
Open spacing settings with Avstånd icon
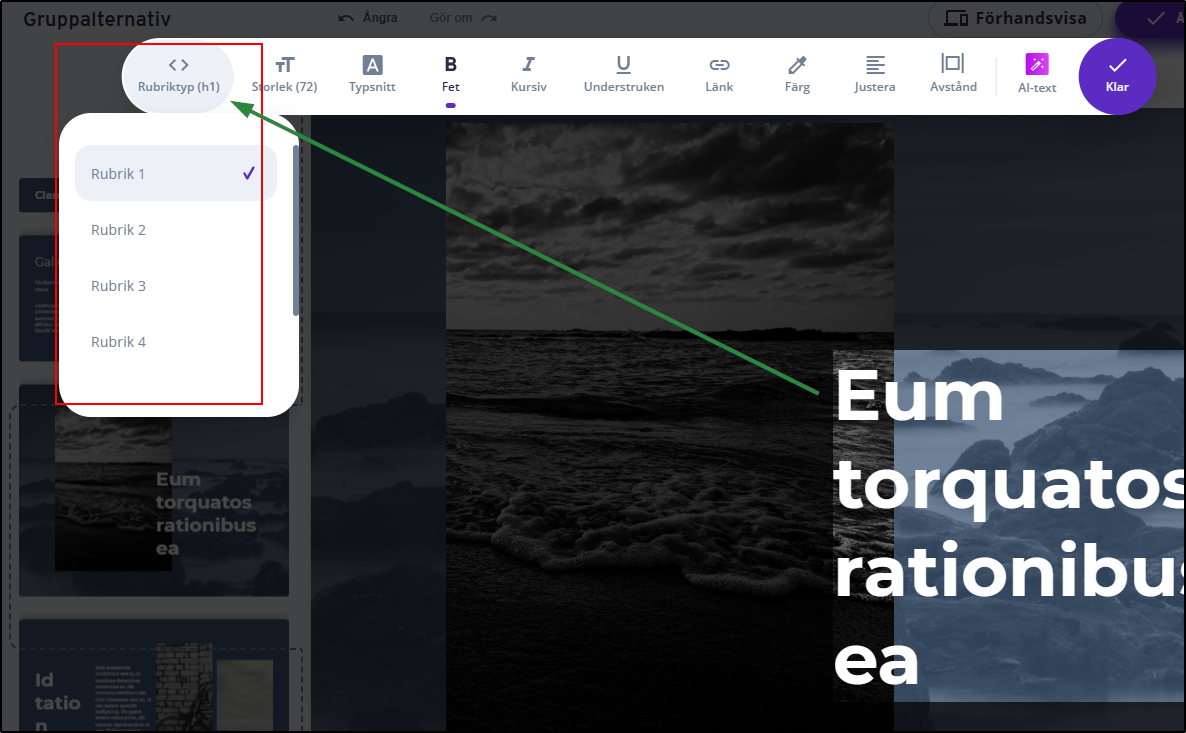coord(952,75)
